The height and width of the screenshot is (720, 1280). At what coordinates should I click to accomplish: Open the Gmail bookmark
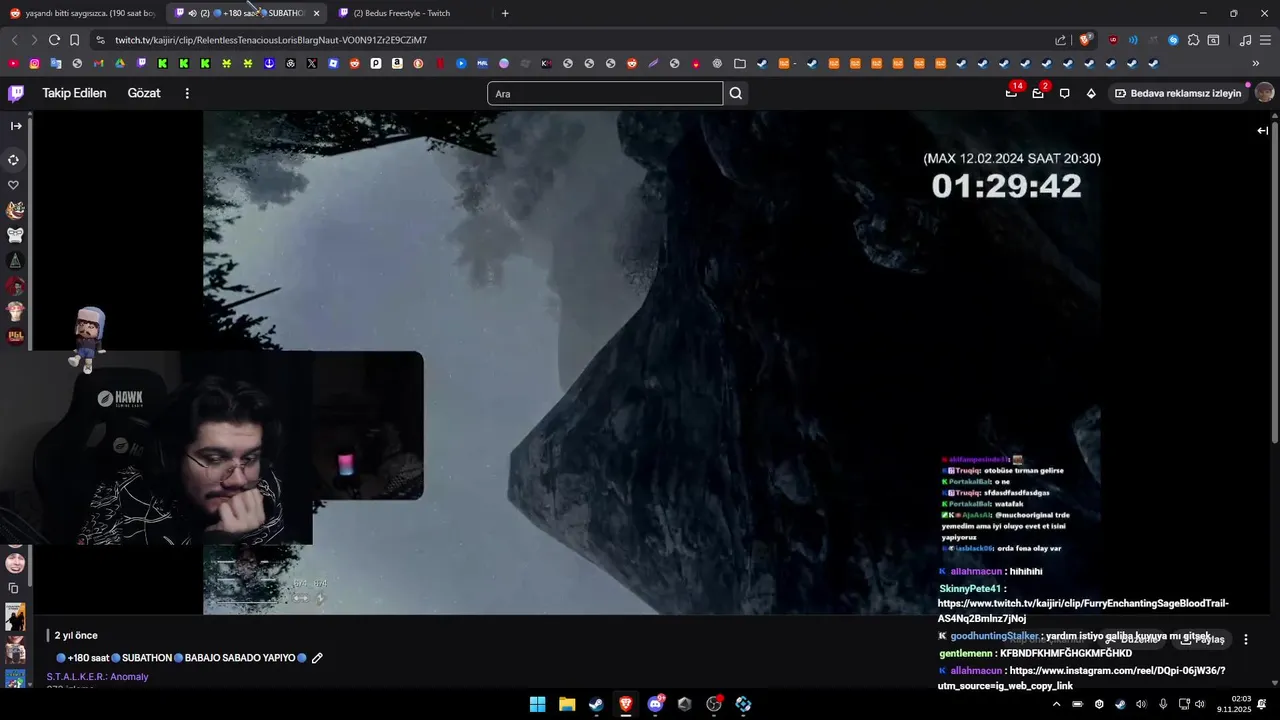pyautogui.click(x=98, y=63)
